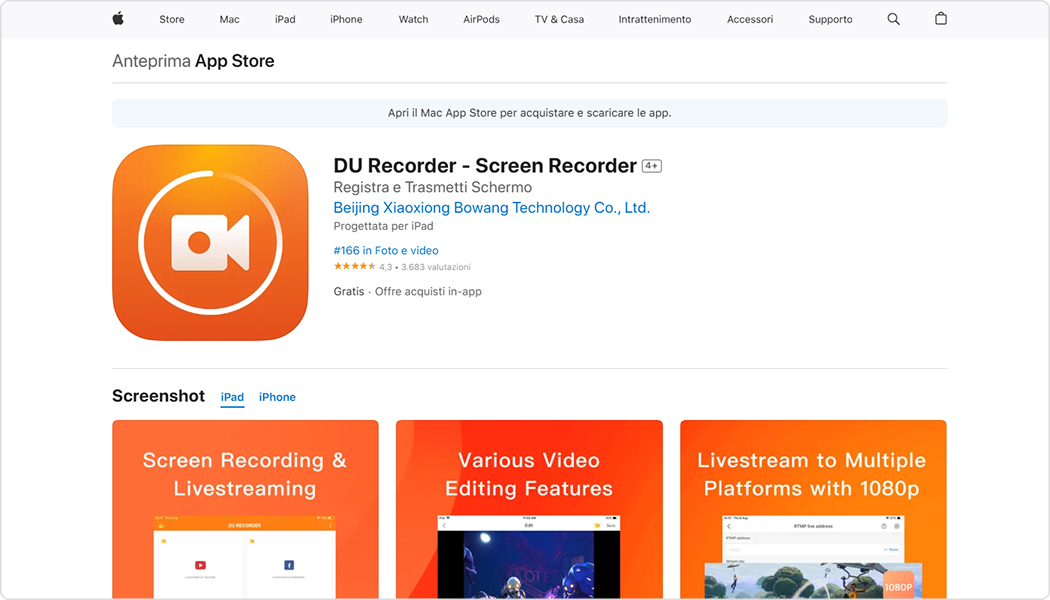The height and width of the screenshot is (600, 1050).
Task: Open TV & Casa menu item
Action: (559, 19)
